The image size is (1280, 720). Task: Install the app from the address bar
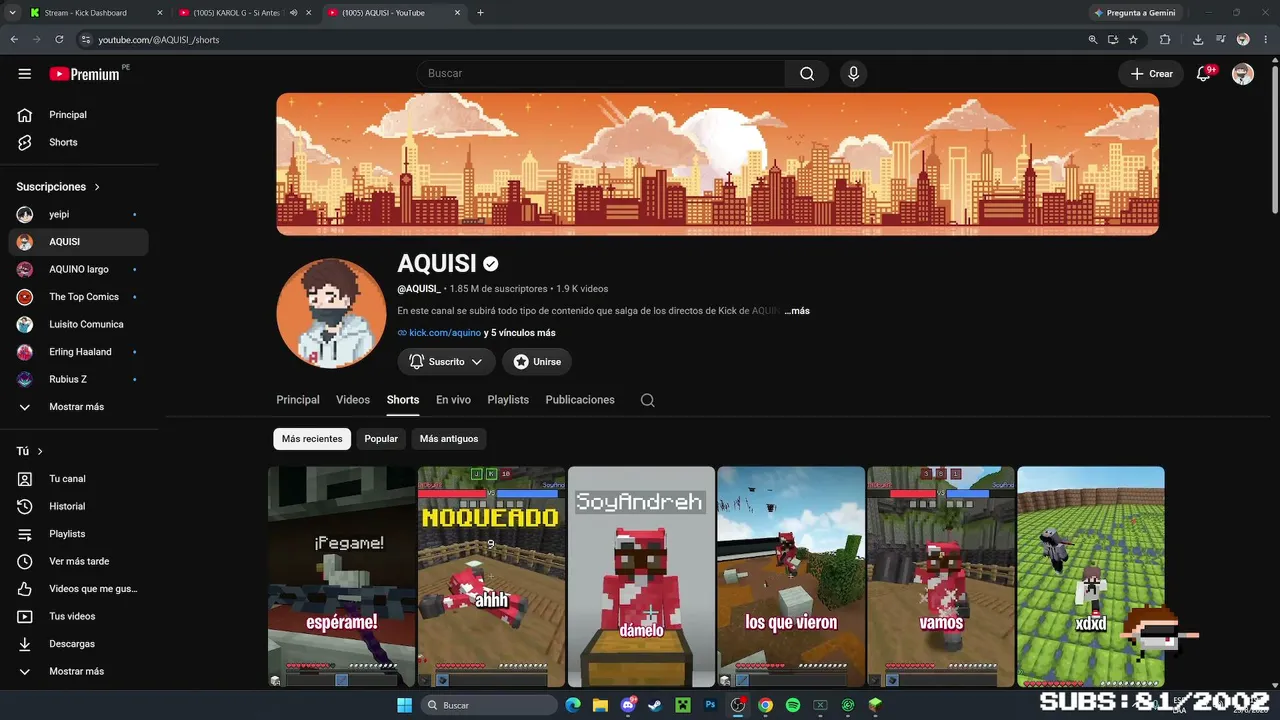1113,40
